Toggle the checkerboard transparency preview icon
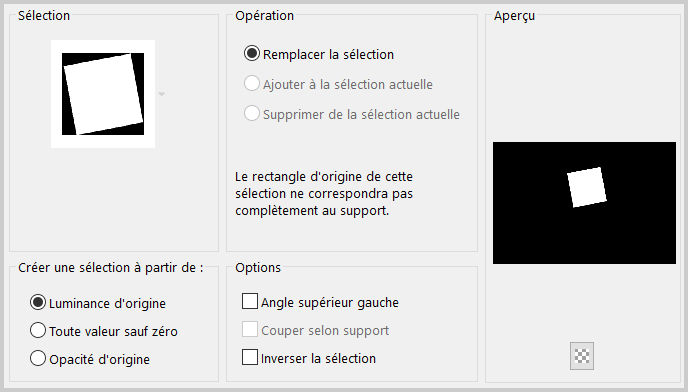The image size is (688, 392). [582, 356]
